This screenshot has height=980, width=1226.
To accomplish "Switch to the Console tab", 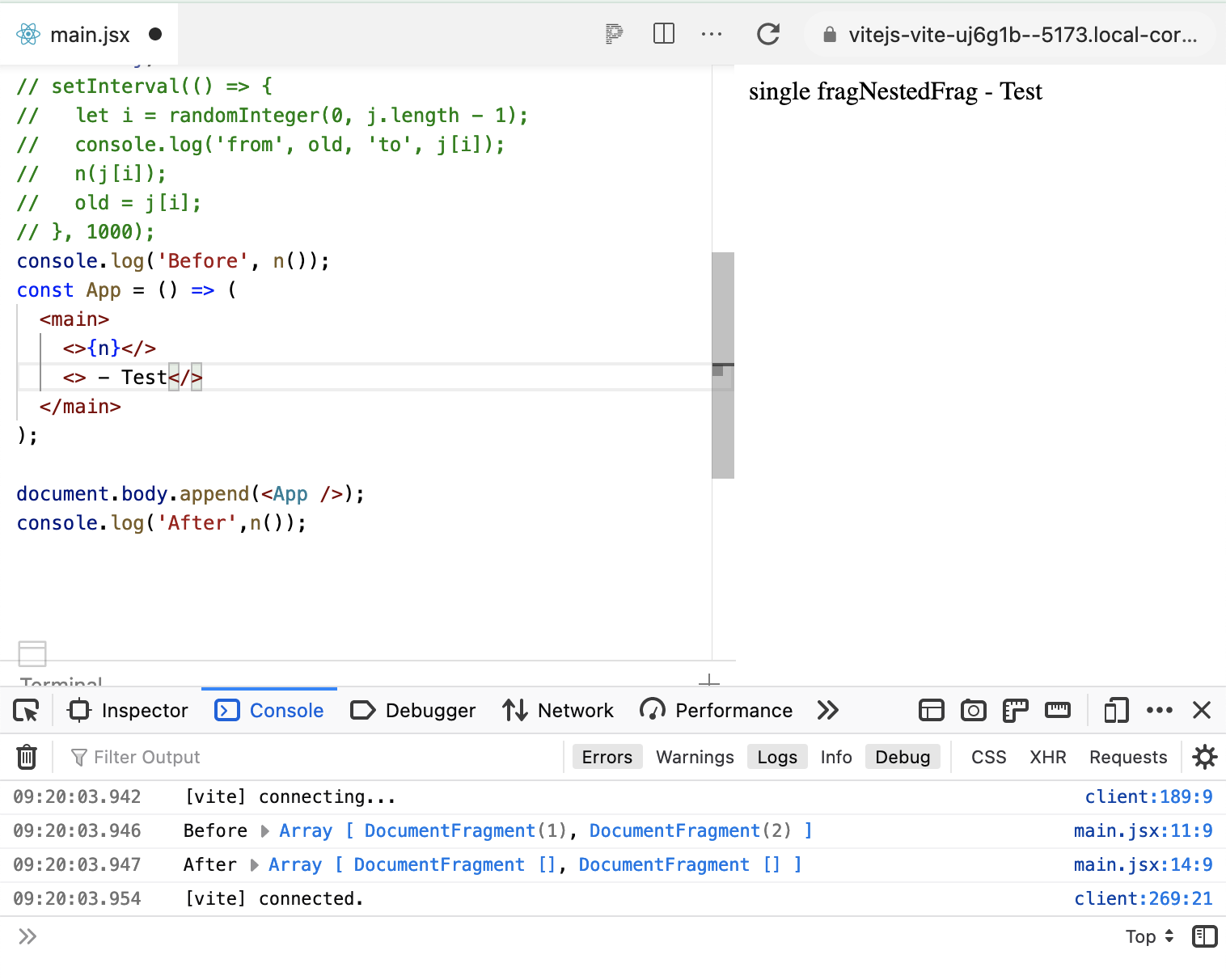I will 269,711.
